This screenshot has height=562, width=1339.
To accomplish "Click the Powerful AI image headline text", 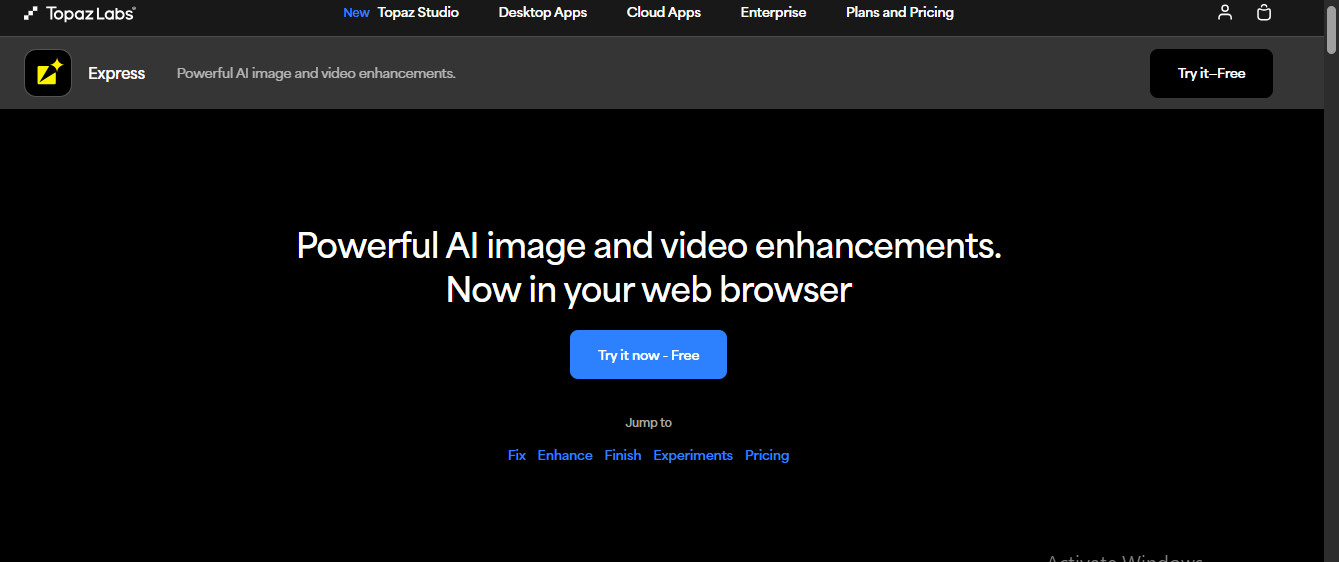I will (x=648, y=246).
